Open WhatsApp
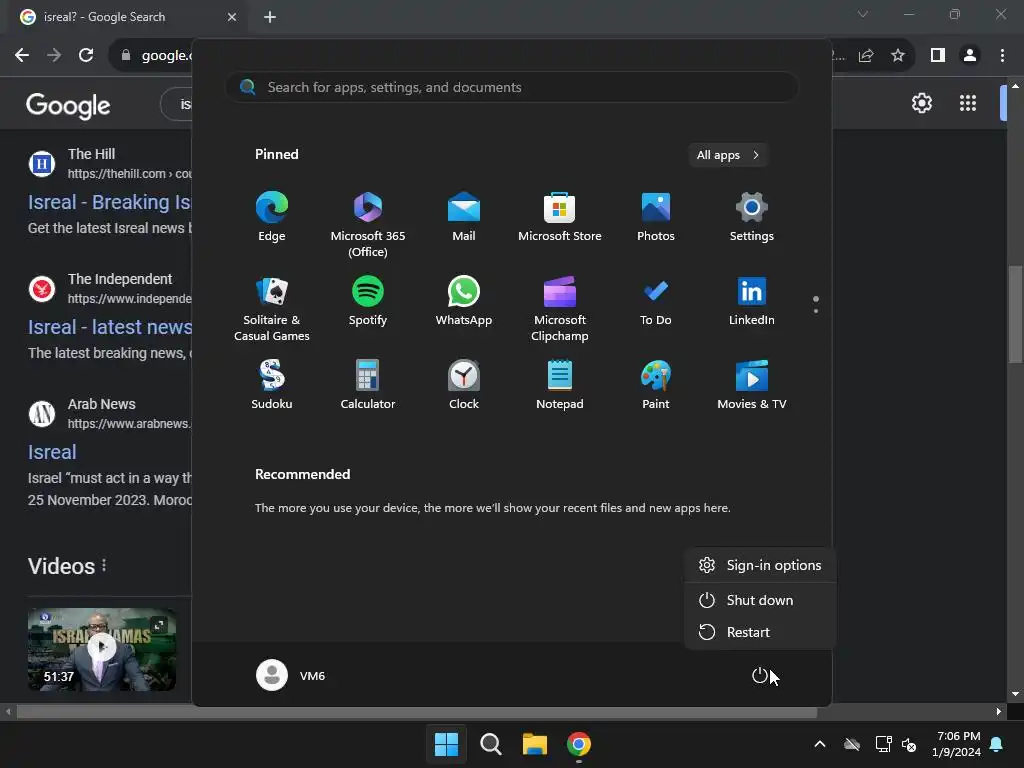The height and width of the screenshot is (768, 1024). (464, 301)
